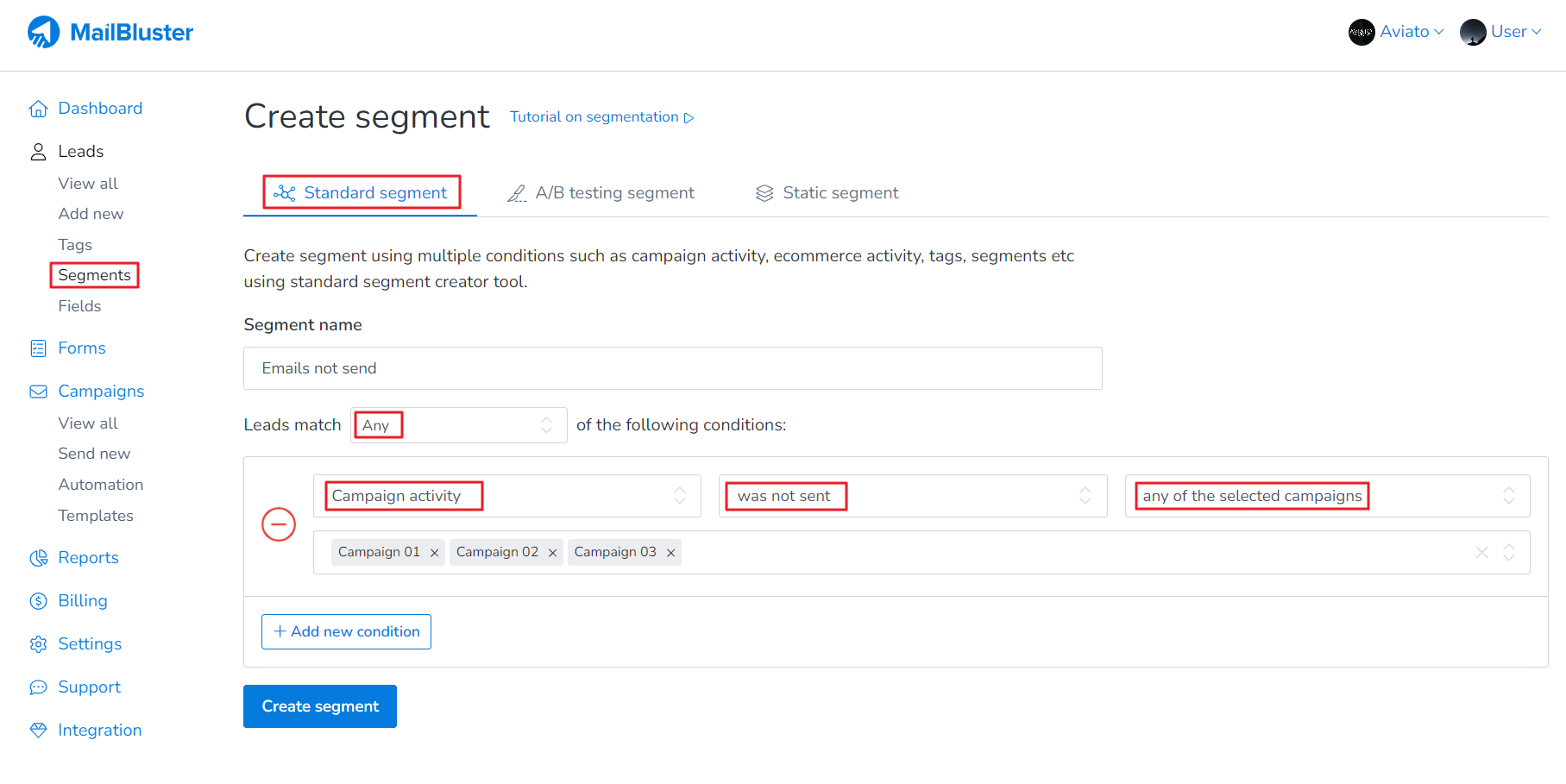
Task: Click the Segment name input field
Action: tap(672, 368)
